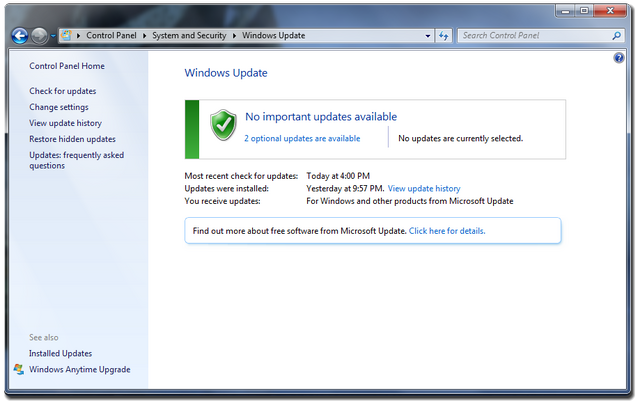640x405 pixels.
Task: Open Click here for details link
Action: pyautogui.click(x=447, y=231)
